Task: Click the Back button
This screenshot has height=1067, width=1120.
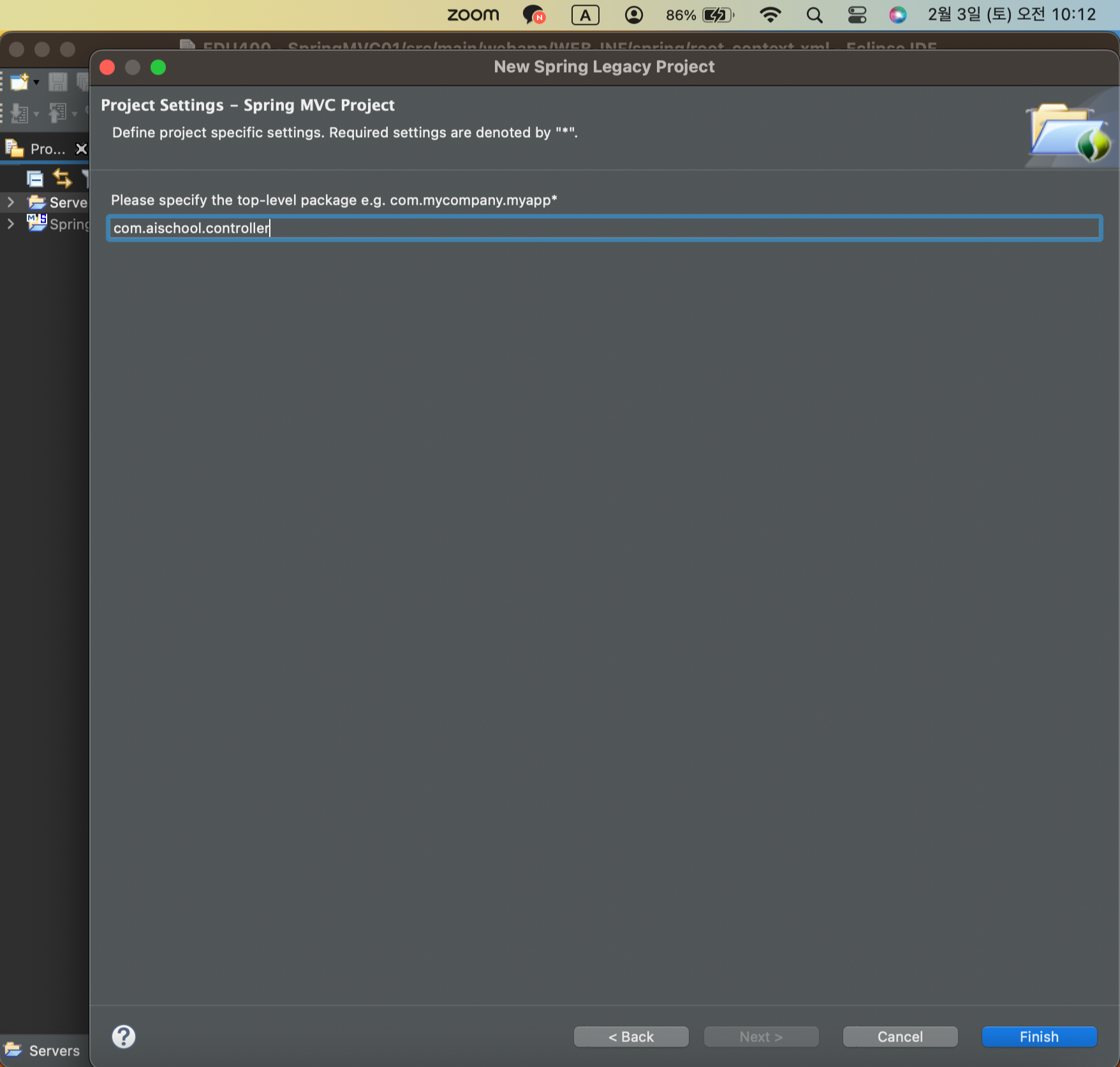Action: coord(631,1036)
